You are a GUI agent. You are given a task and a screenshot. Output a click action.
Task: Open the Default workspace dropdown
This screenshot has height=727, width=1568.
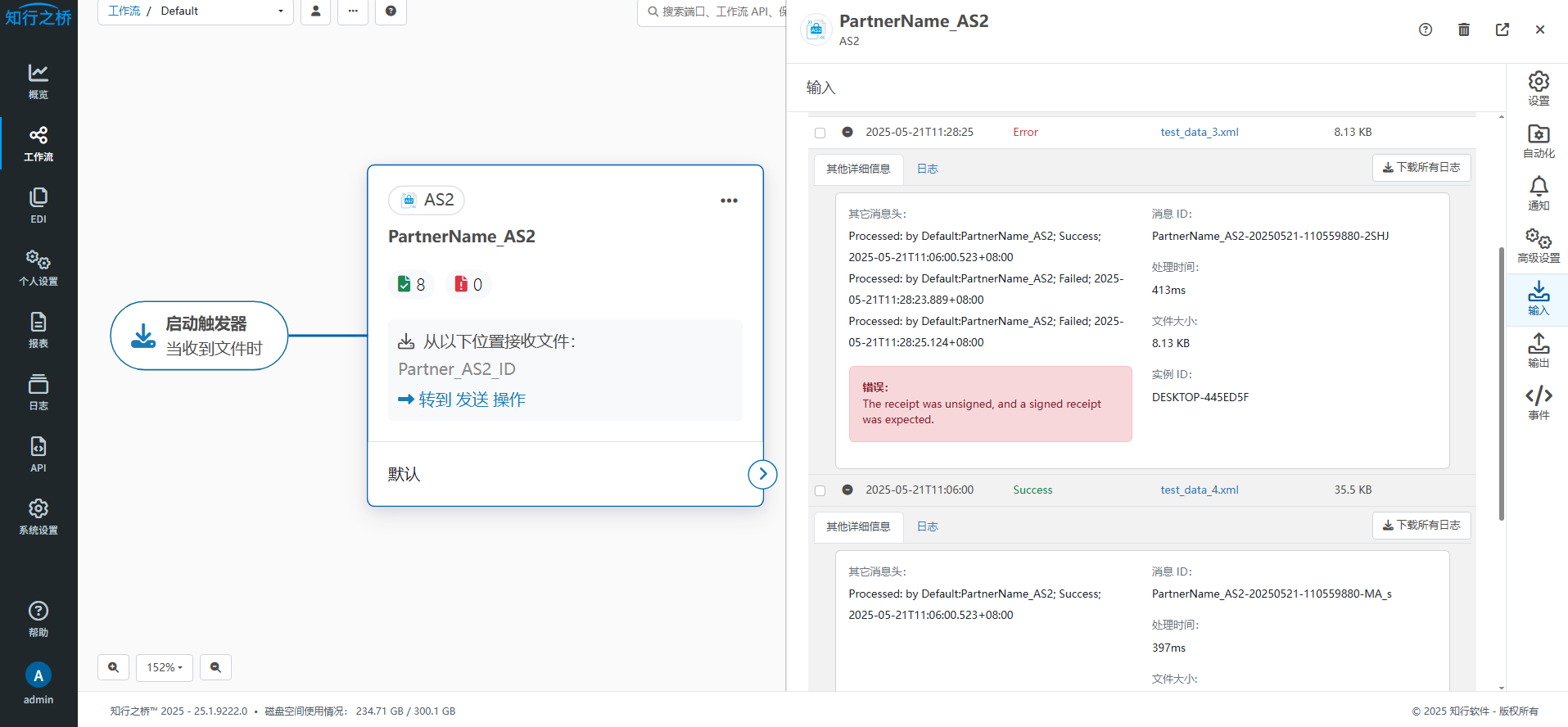tap(221, 11)
